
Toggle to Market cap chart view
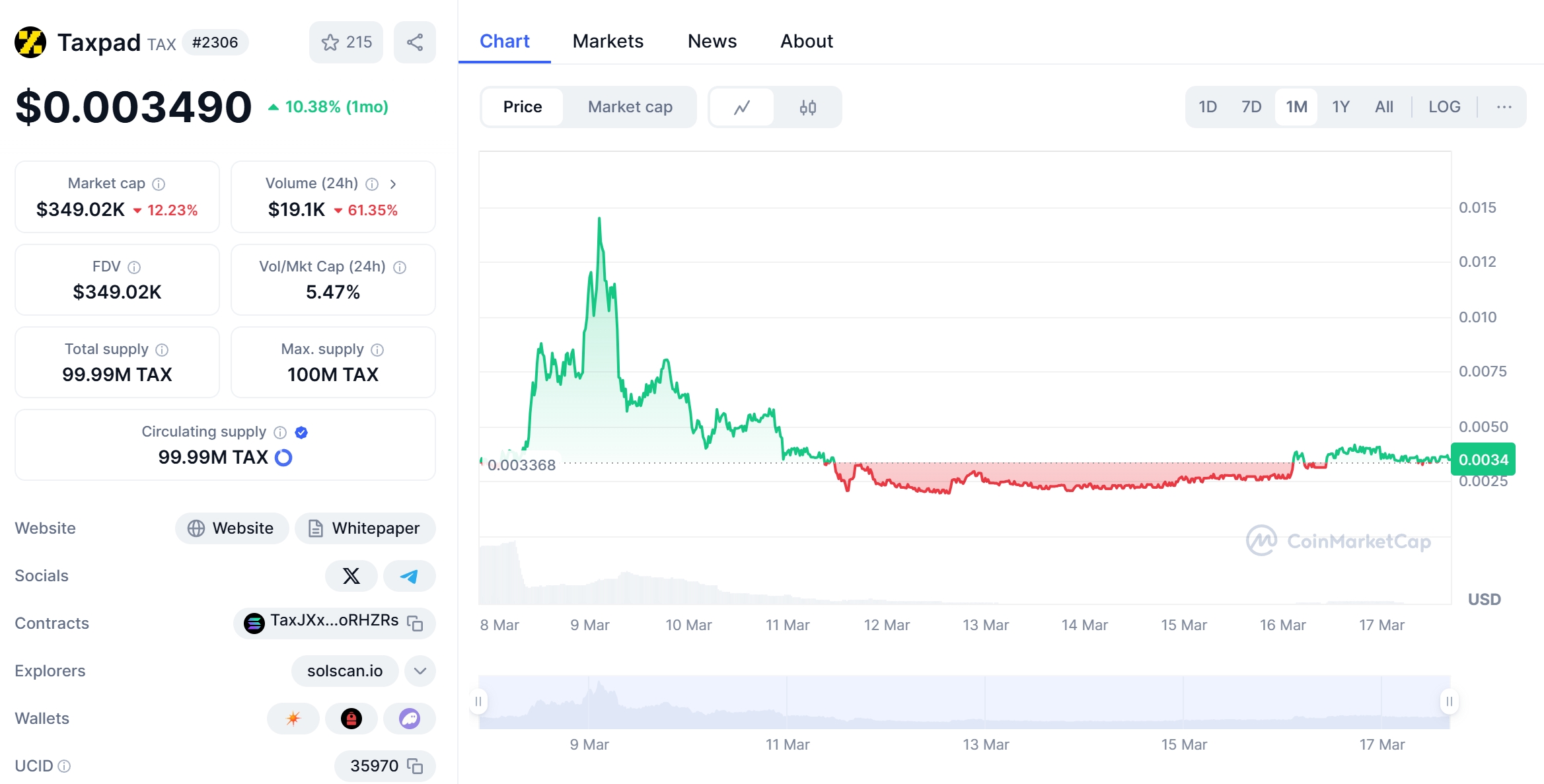point(630,107)
